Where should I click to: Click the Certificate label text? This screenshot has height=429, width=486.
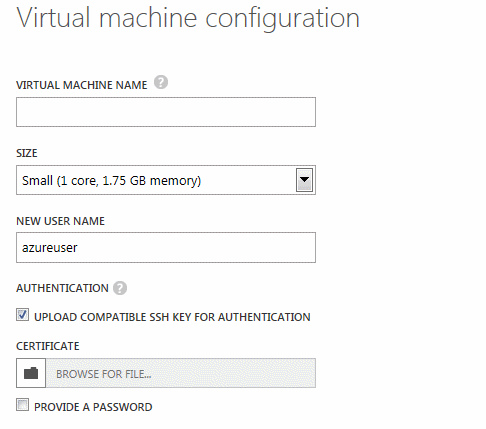(48, 346)
